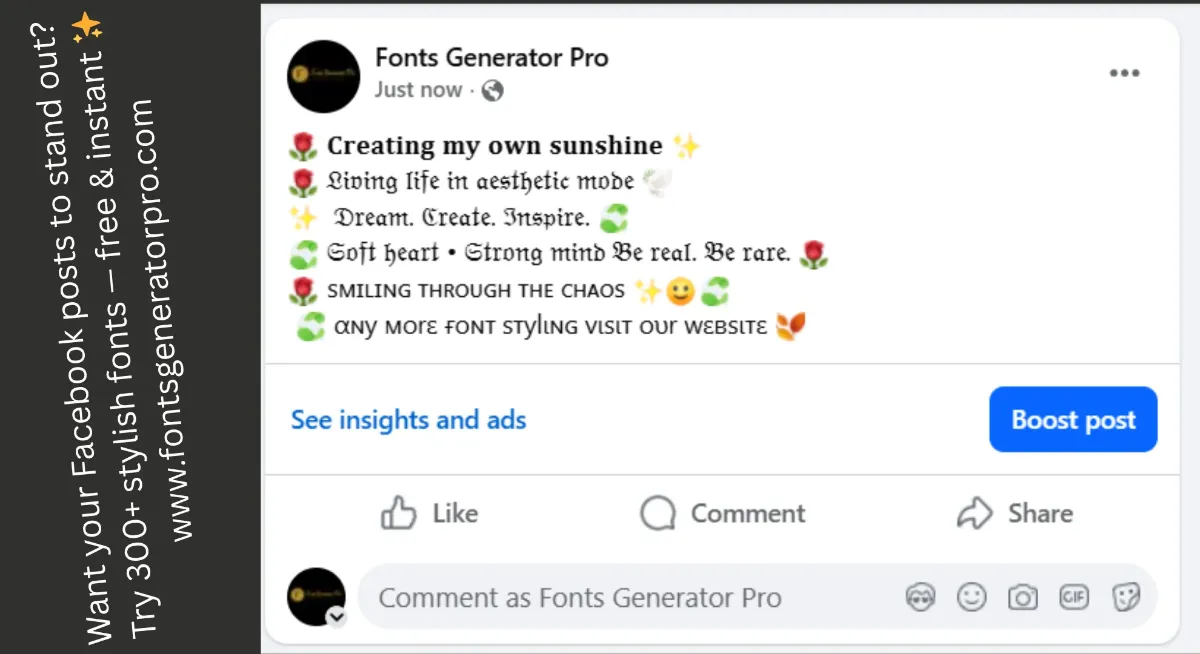Open the sticker picker in the comment bar

(x=1126, y=597)
